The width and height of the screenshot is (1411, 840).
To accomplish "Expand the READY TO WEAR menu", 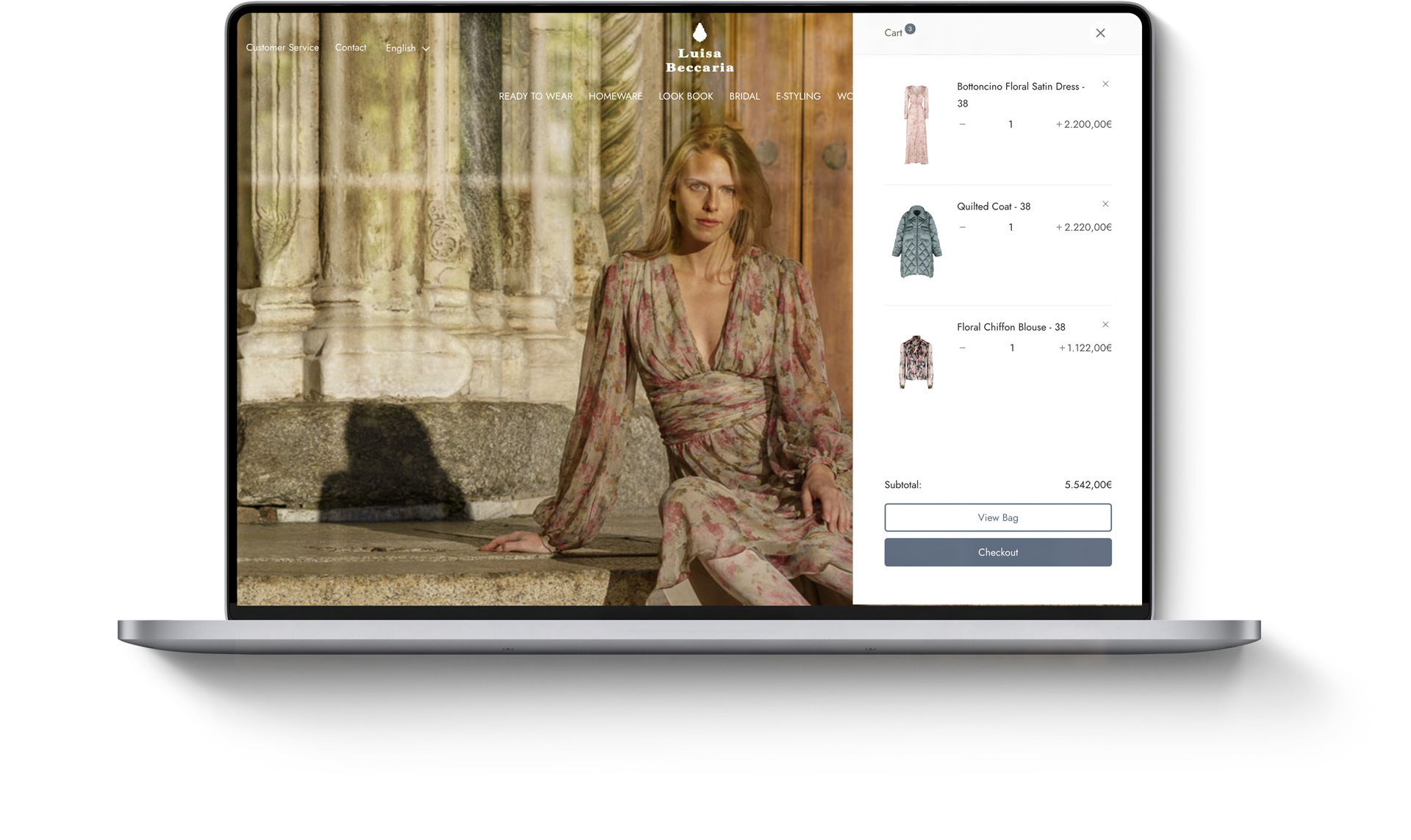I will 536,96.
